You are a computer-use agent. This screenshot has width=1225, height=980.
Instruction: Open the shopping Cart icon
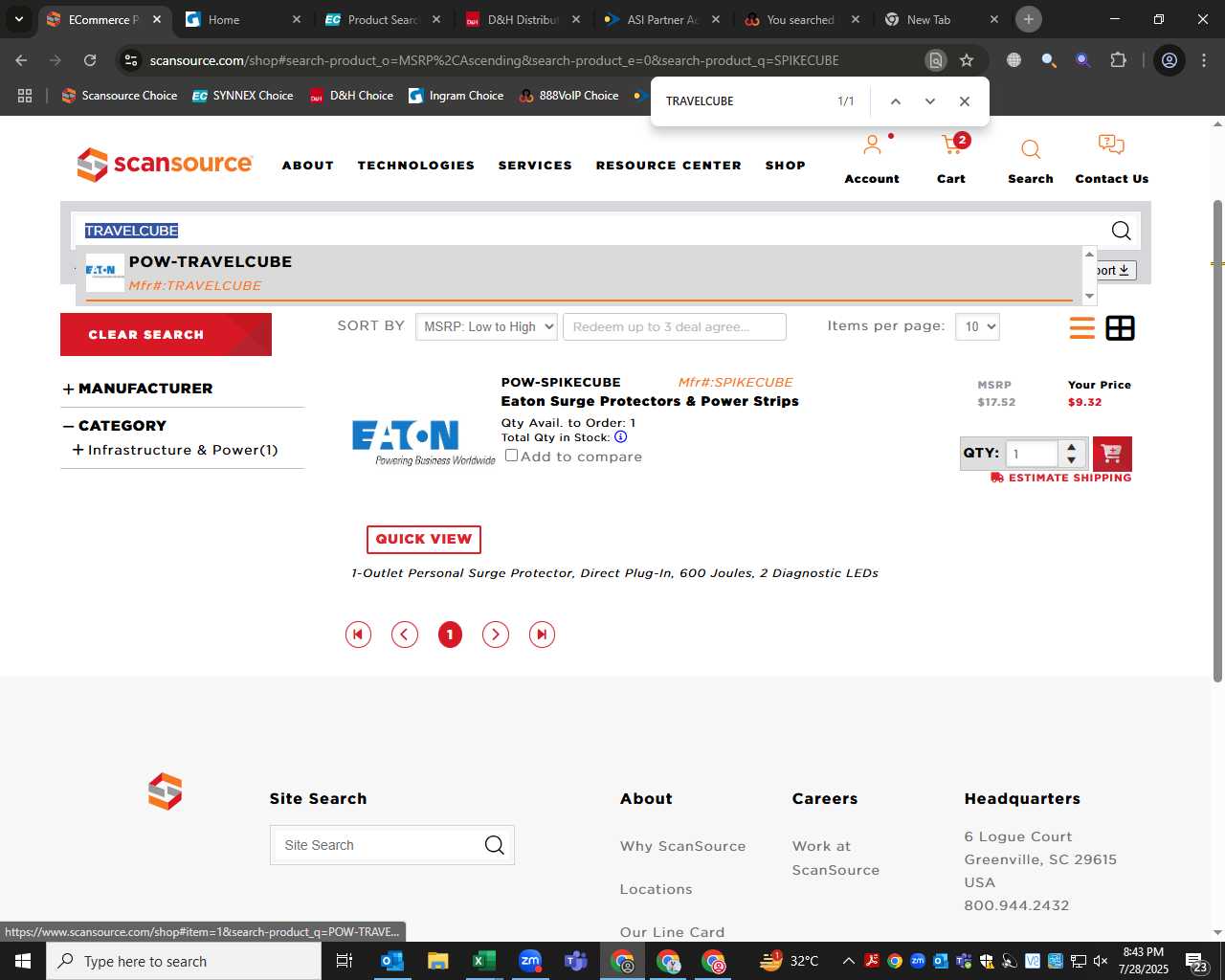click(951, 145)
